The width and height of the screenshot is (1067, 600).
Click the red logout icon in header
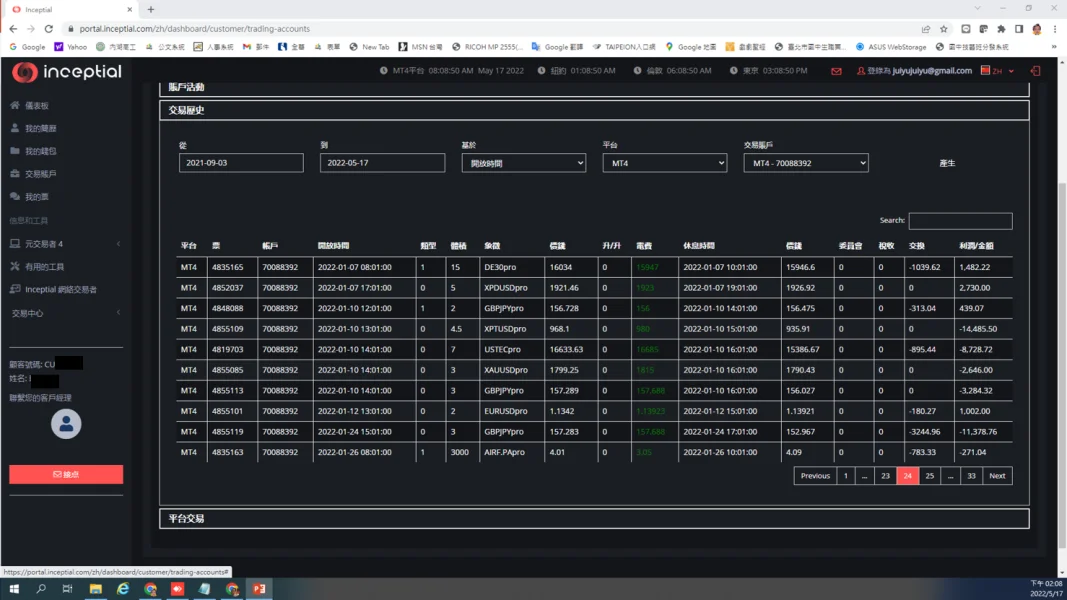[1035, 71]
